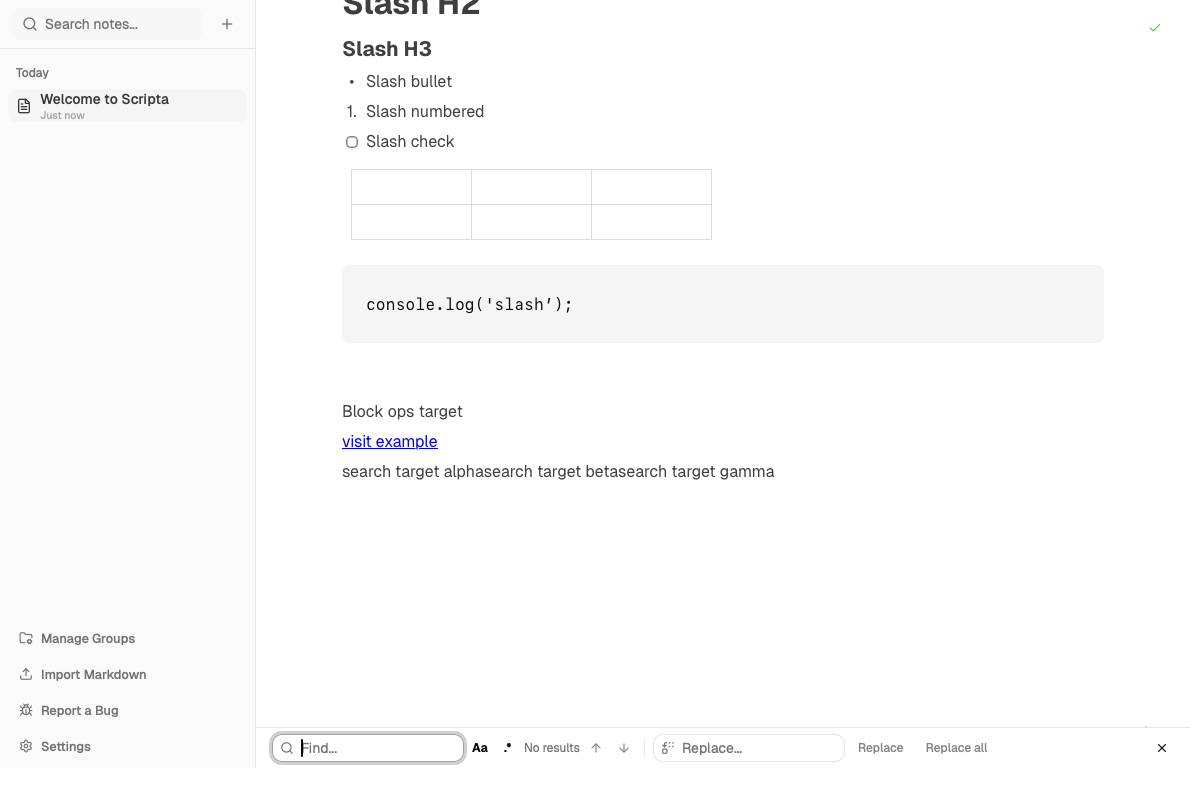This screenshot has height=800, width=1200.
Task: Tick the Slash check checkbox
Action: click(x=351, y=142)
